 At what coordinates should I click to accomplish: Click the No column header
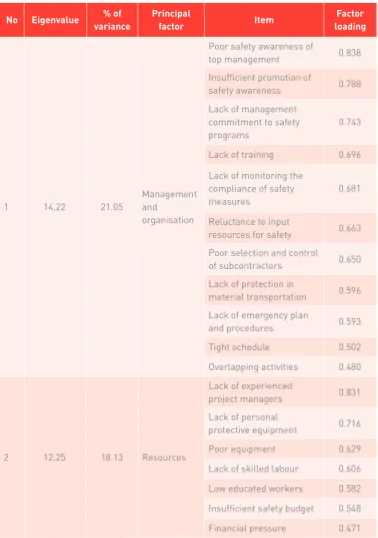tap(12, 20)
